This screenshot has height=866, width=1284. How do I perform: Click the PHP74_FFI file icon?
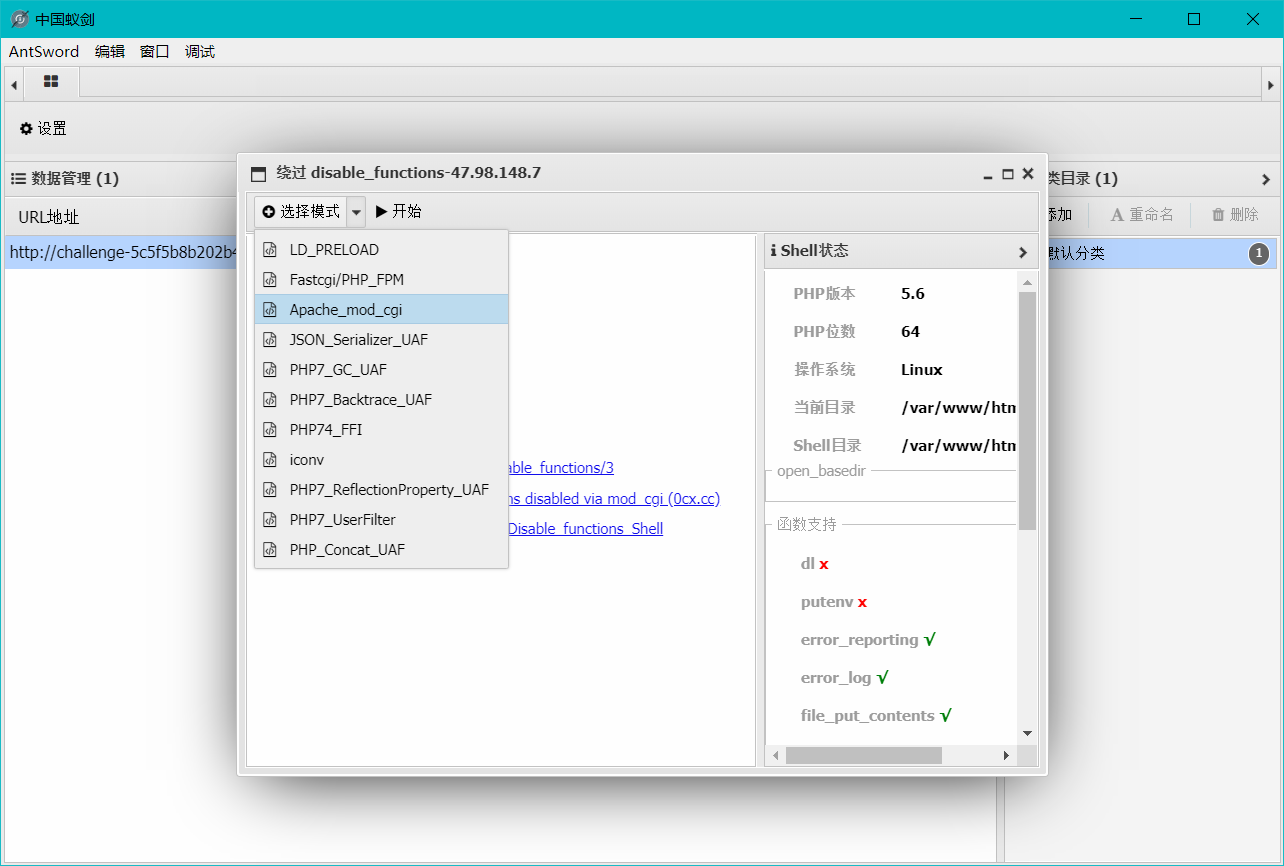[269, 430]
